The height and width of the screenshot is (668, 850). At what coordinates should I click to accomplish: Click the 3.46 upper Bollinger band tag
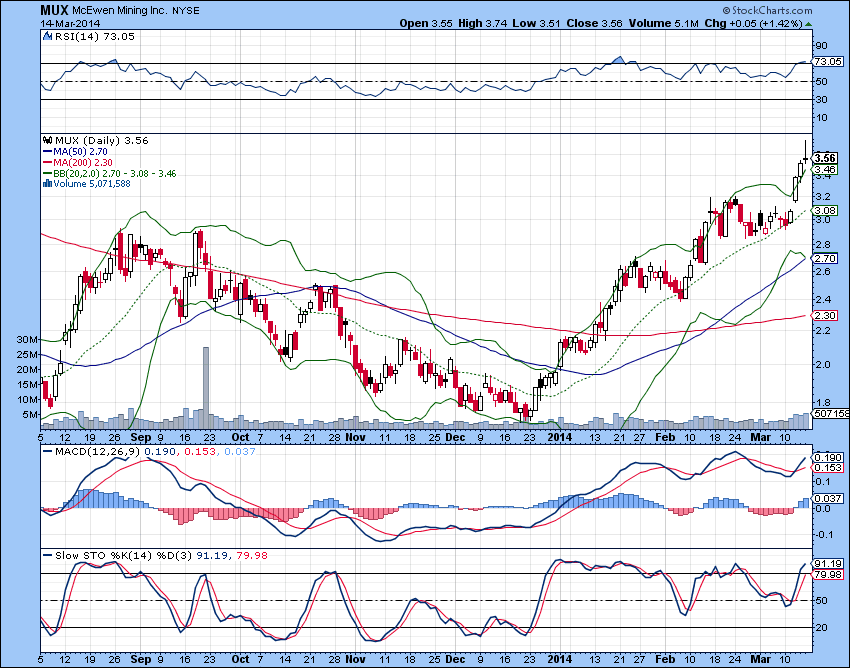pyautogui.click(x=824, y=170)
